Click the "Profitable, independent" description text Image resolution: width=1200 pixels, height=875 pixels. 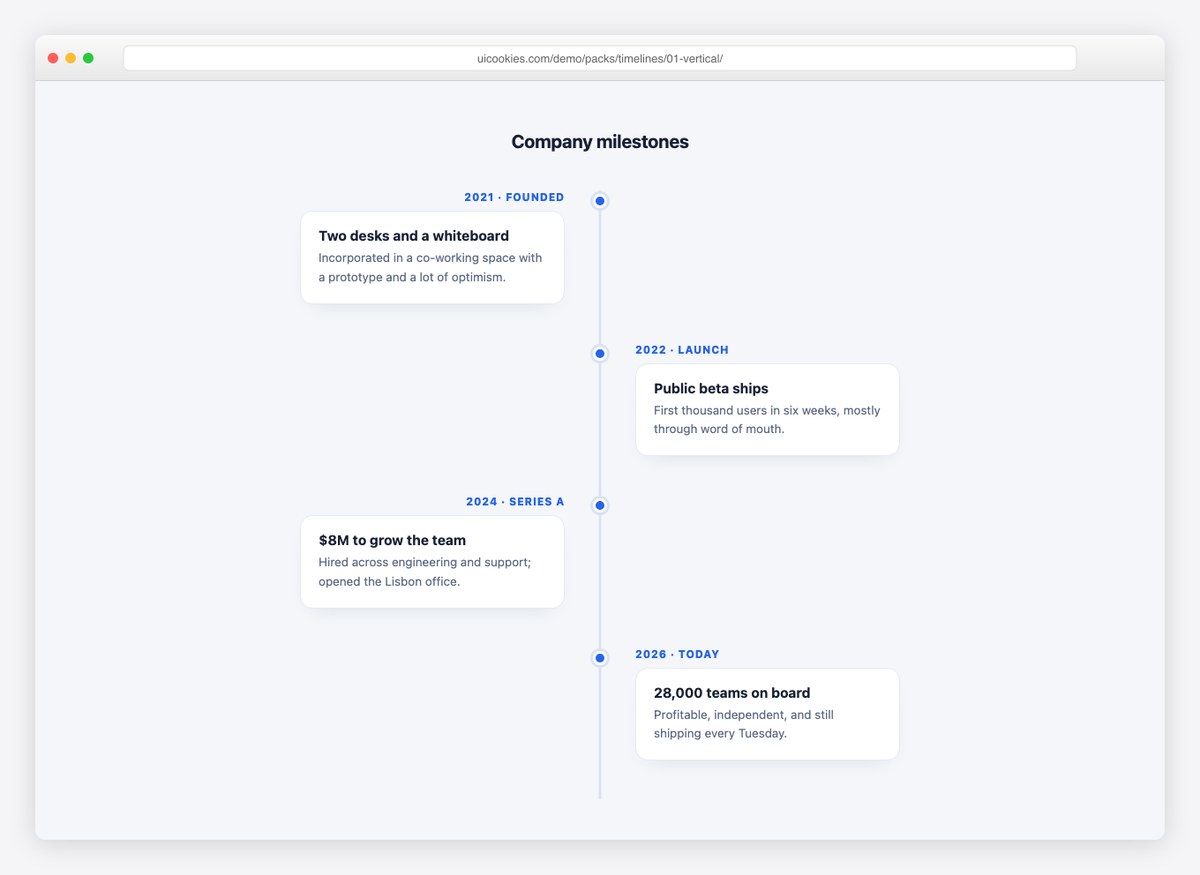[x=744, y=724]
